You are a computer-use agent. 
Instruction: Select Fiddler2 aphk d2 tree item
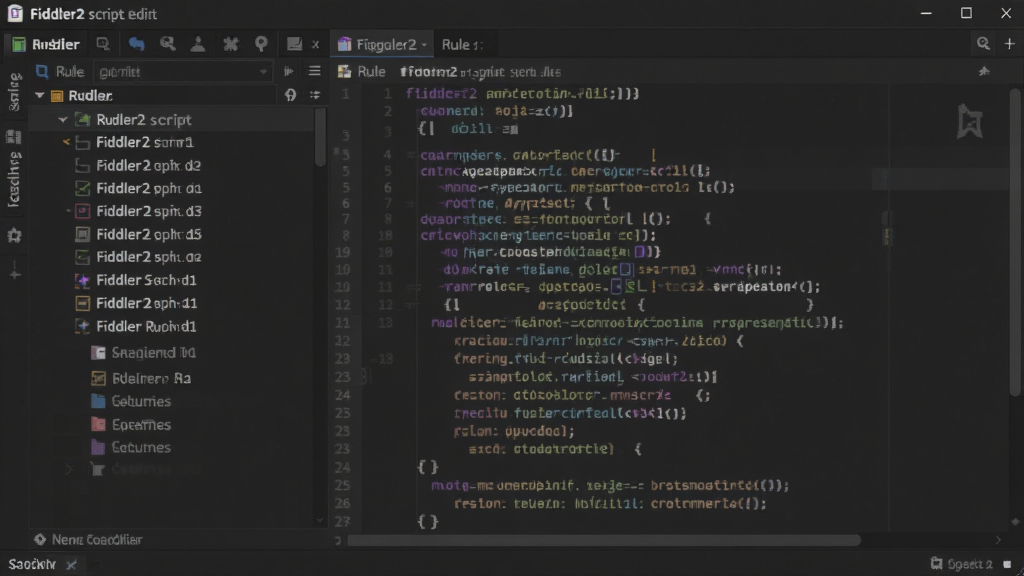tap(148, 166)
